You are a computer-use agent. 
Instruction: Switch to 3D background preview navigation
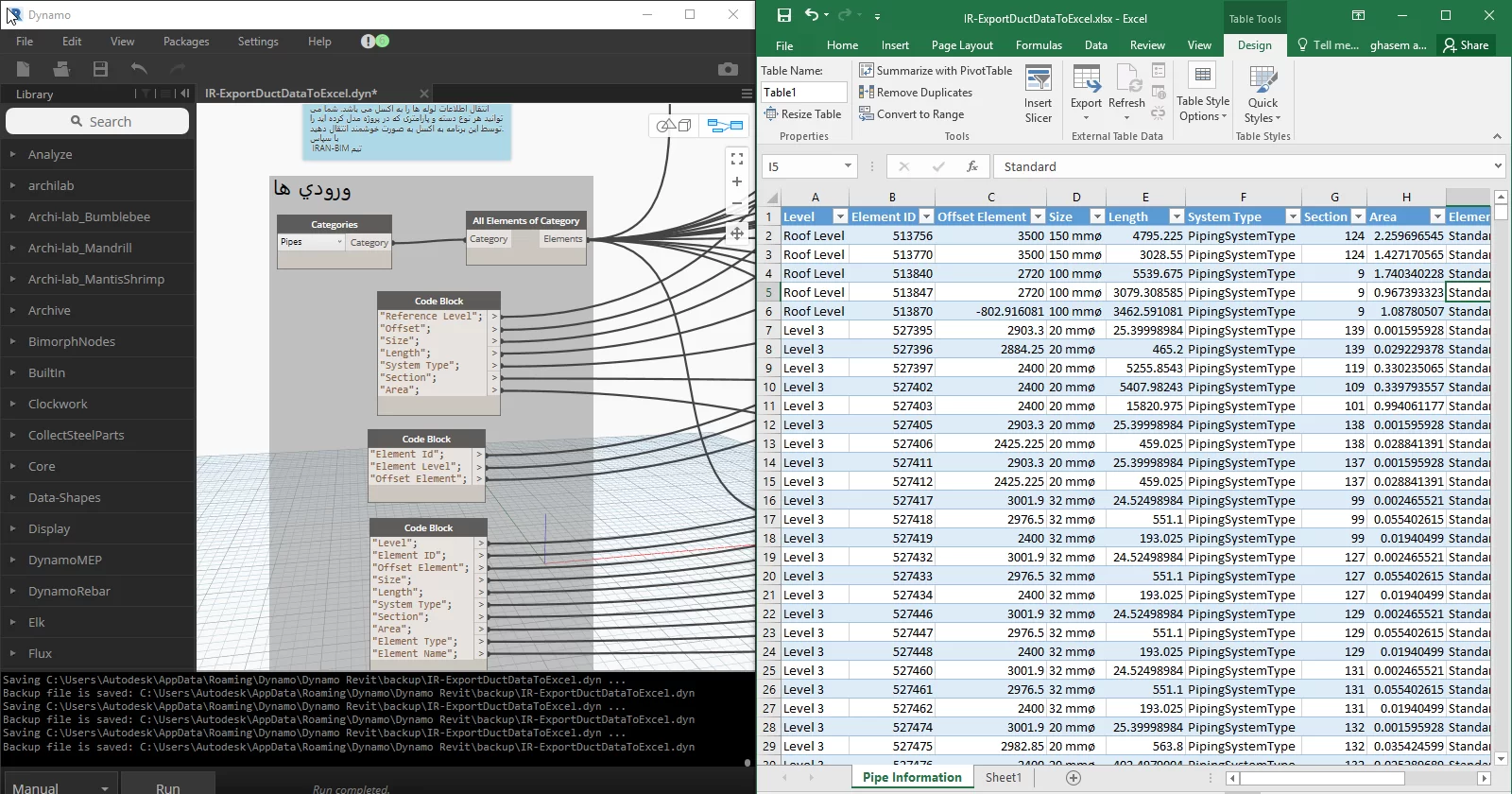click(674, 126)
